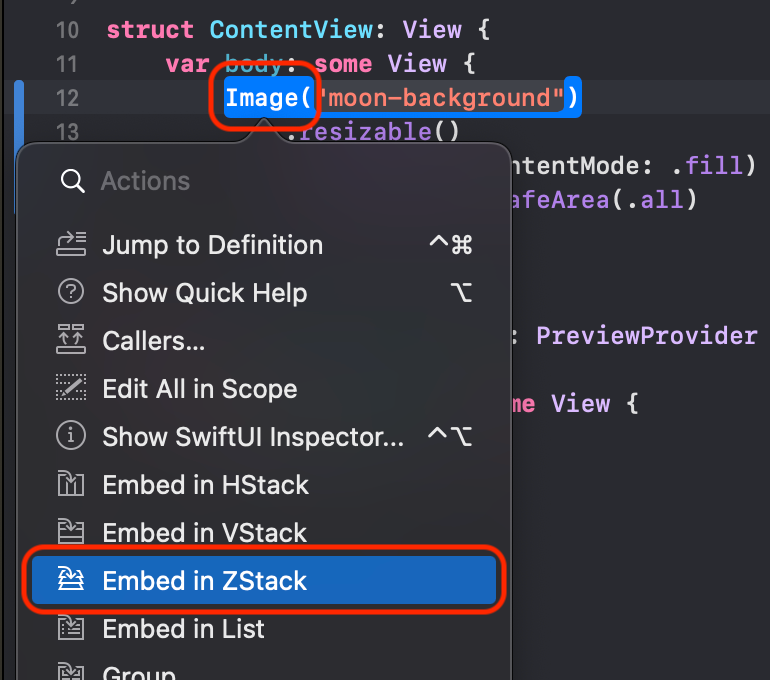770x680 pixels.
Task: Click the Embed in HStack icon
Action: pyautogui.click(x=71, y=483)
